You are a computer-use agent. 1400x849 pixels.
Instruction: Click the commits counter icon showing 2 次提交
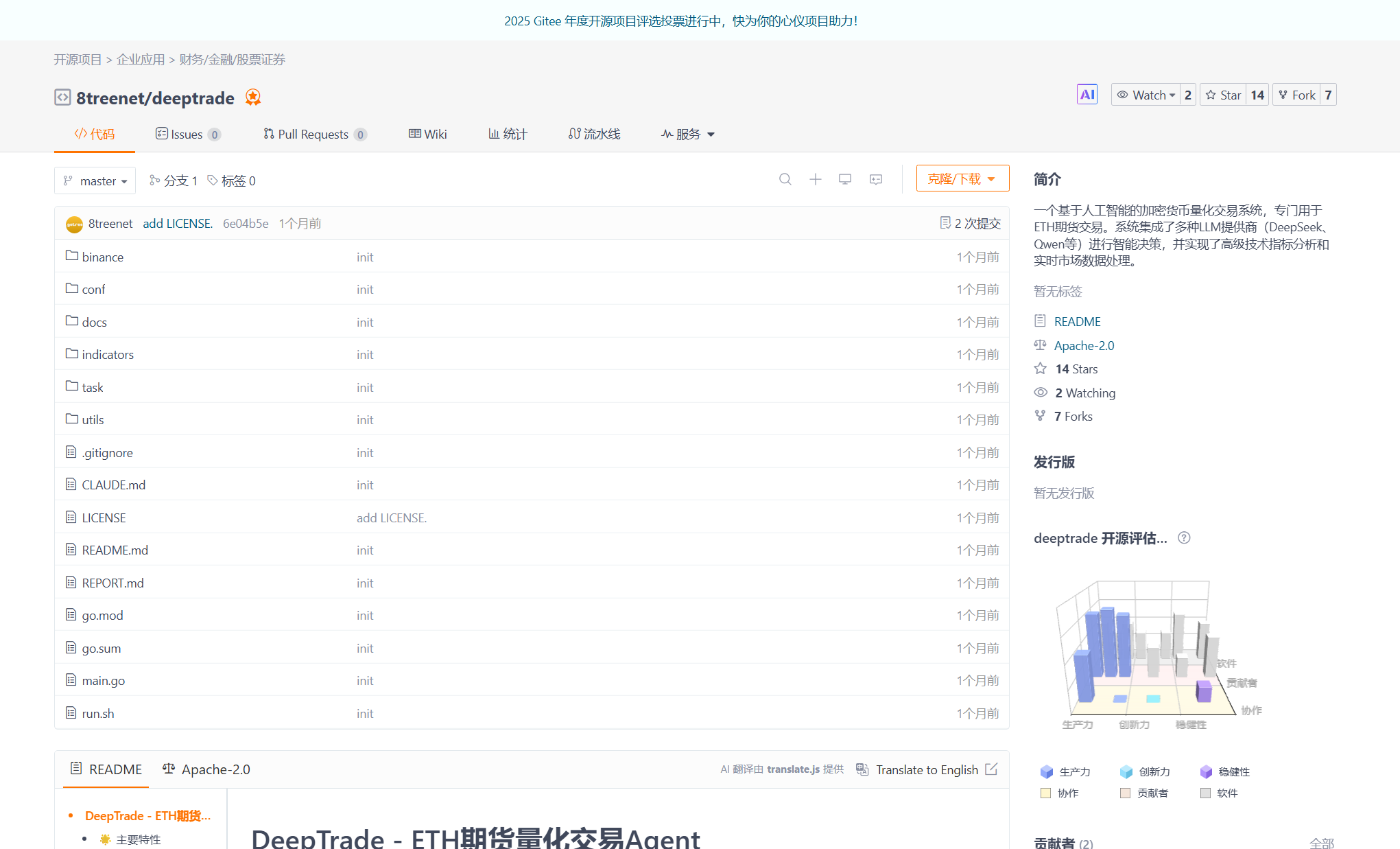tap(945, 223)
